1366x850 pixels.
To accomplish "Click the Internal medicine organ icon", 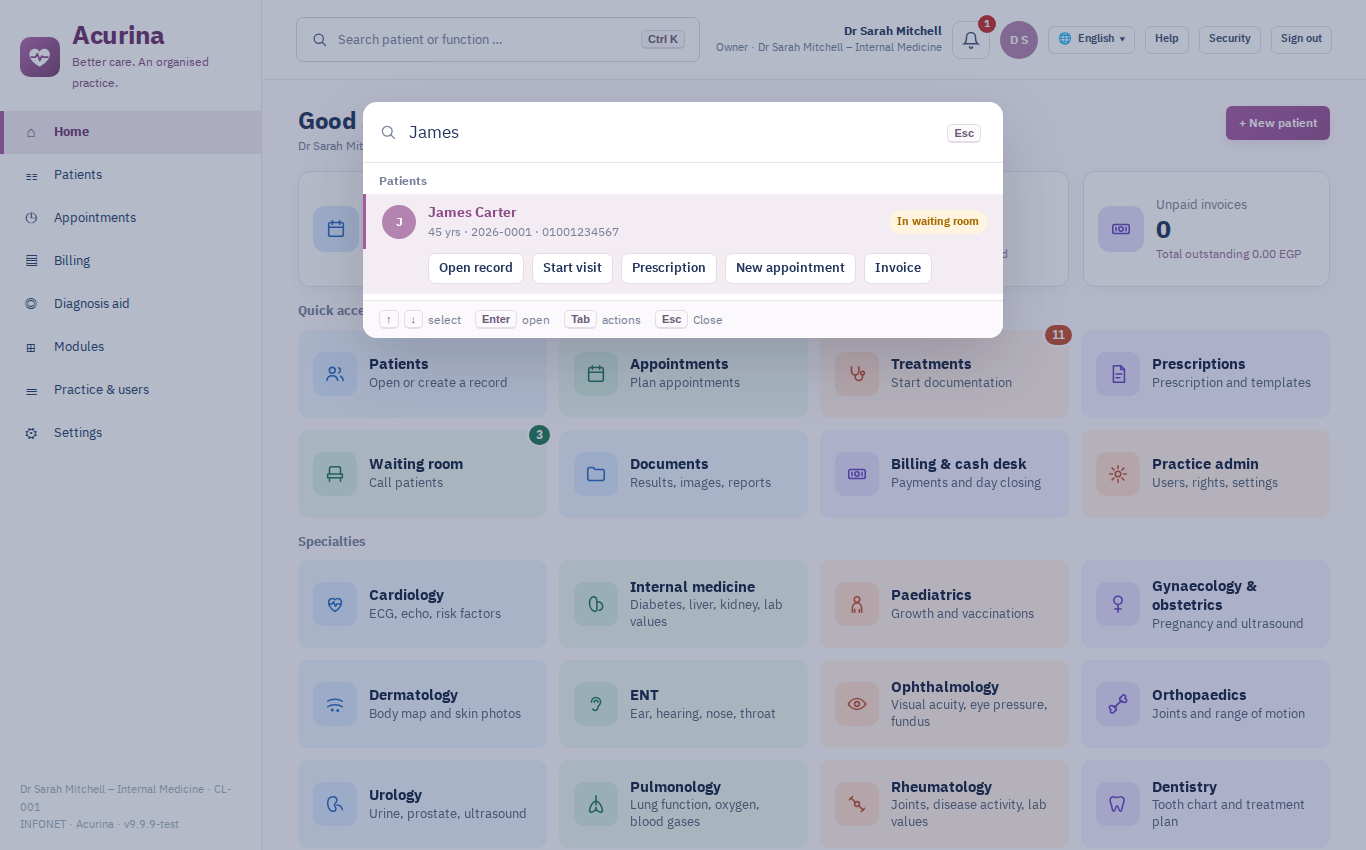I will point(596,604).
